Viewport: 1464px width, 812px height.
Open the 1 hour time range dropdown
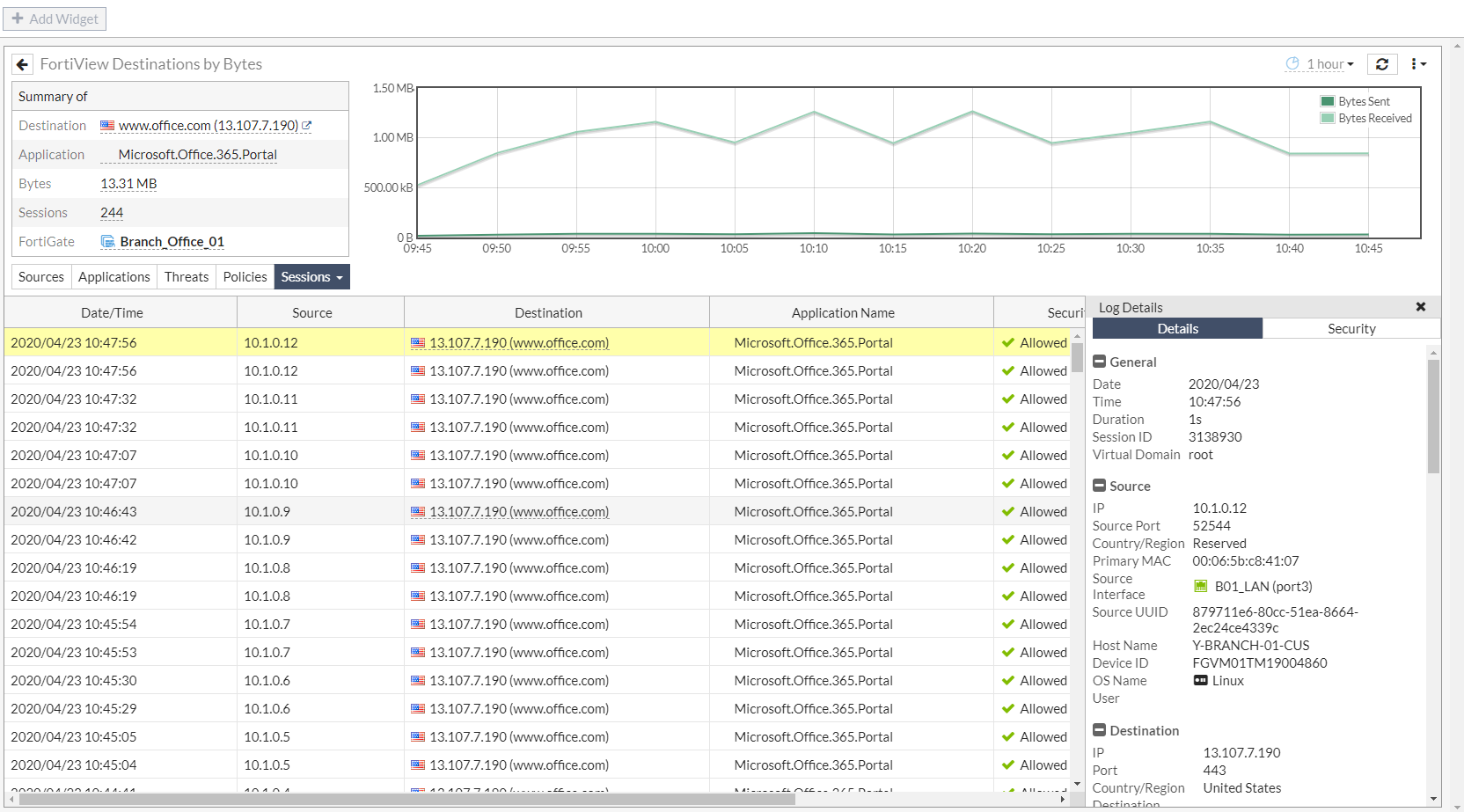(x=1323, y=63)
